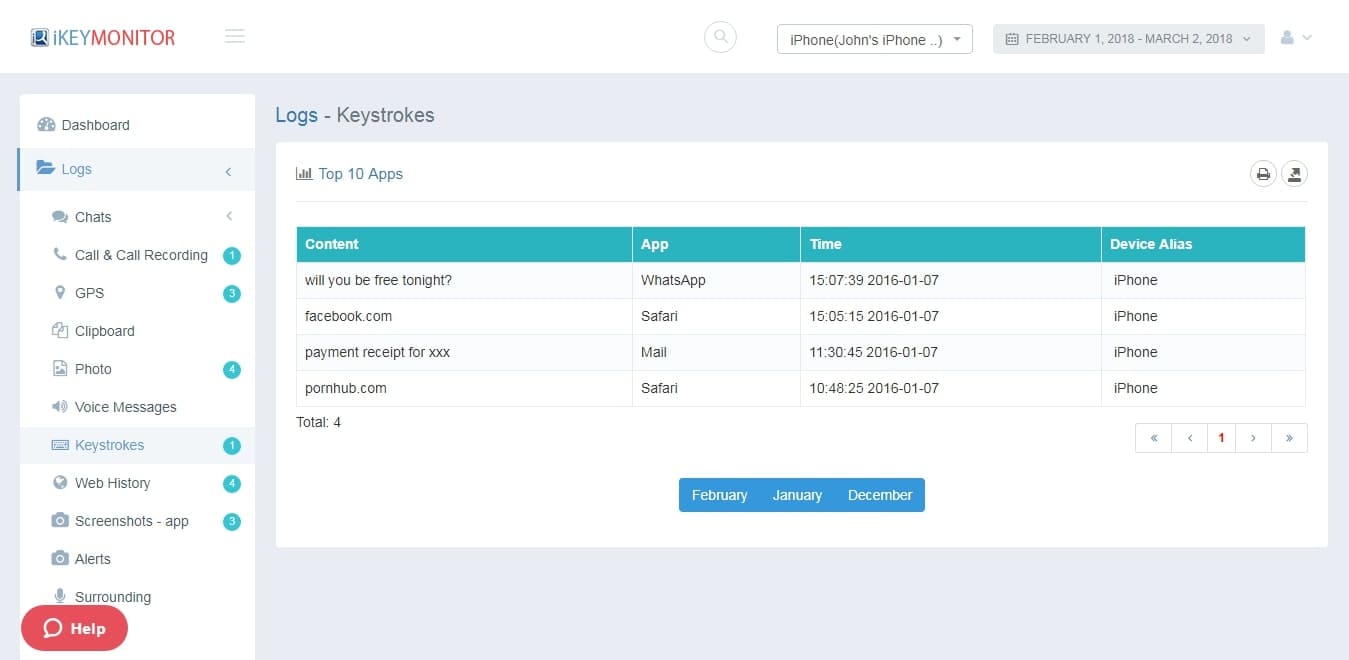Select row 'will you be free tonight?'

click(x=801, y=280)
